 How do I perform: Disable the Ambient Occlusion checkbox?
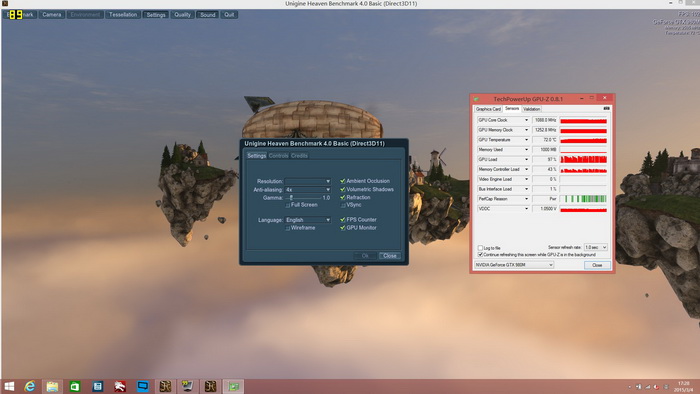click(342, 181)
